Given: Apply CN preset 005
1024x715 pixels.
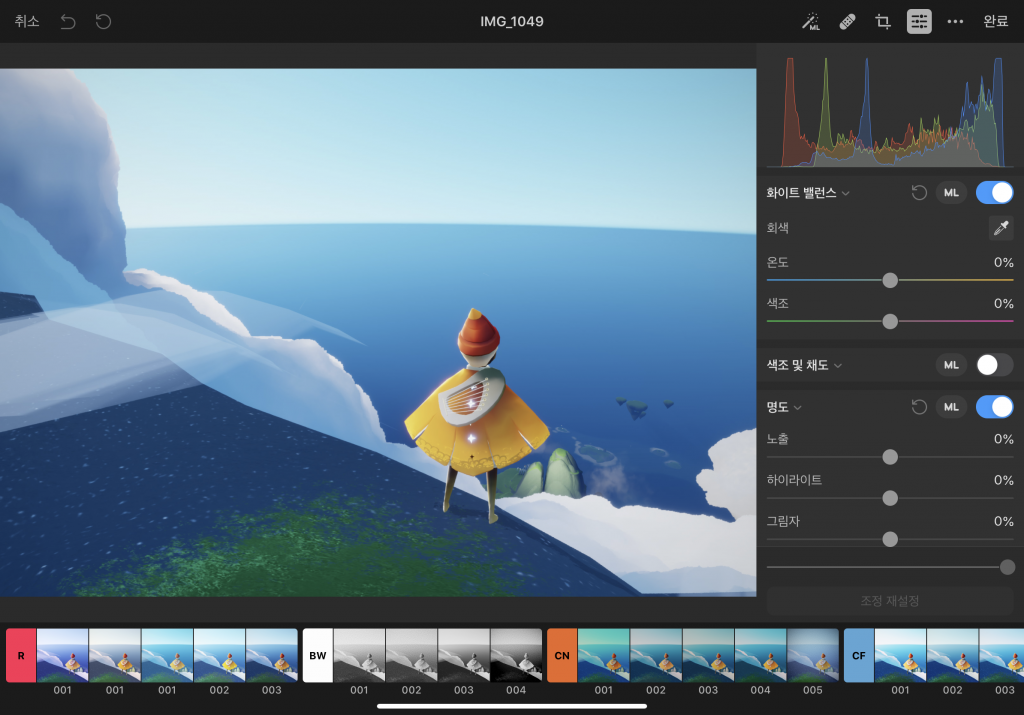Looking at the screenshot, I should [x=812, y=656].
